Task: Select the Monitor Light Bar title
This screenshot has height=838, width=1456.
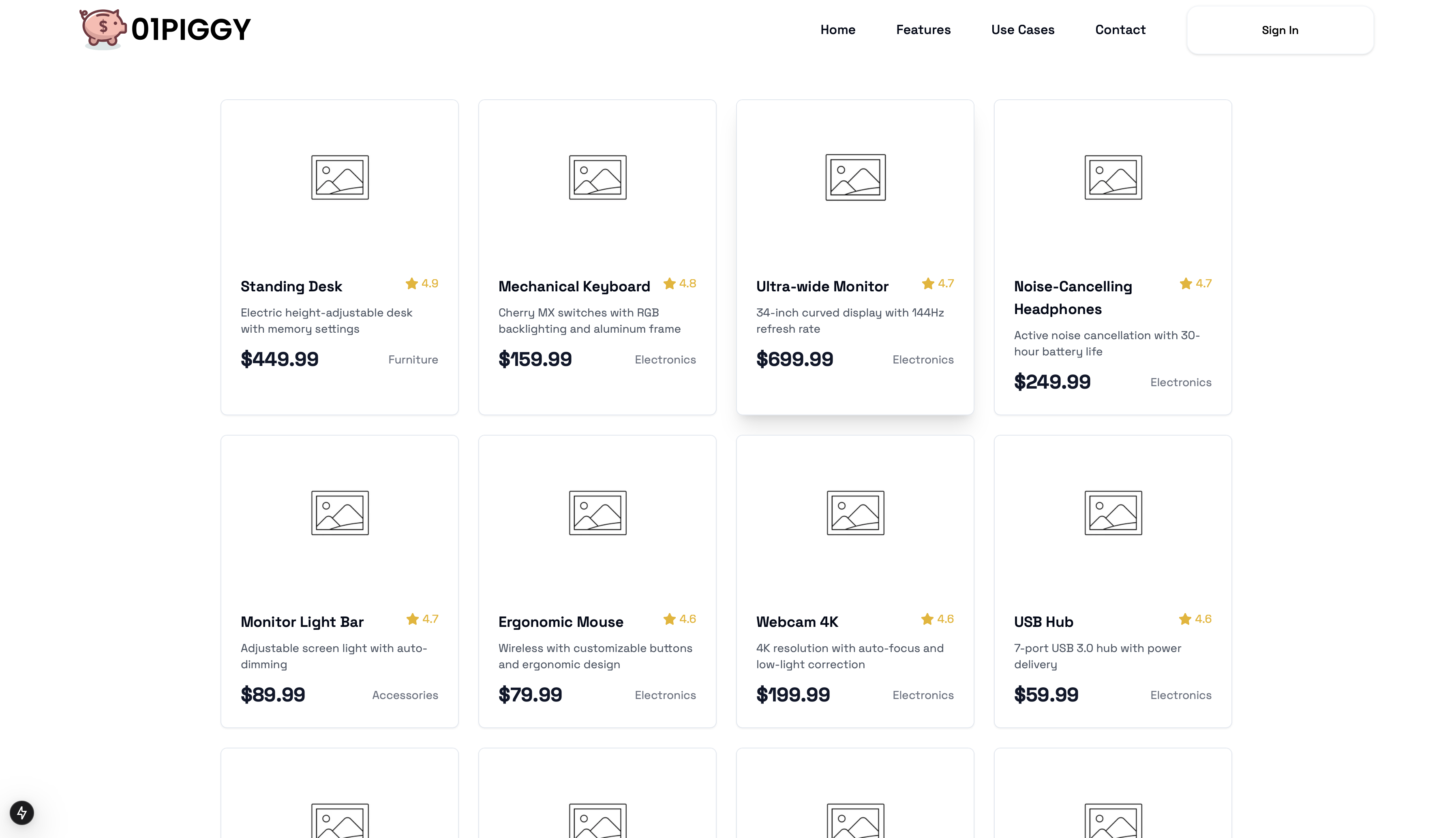Action: point(302,622)
